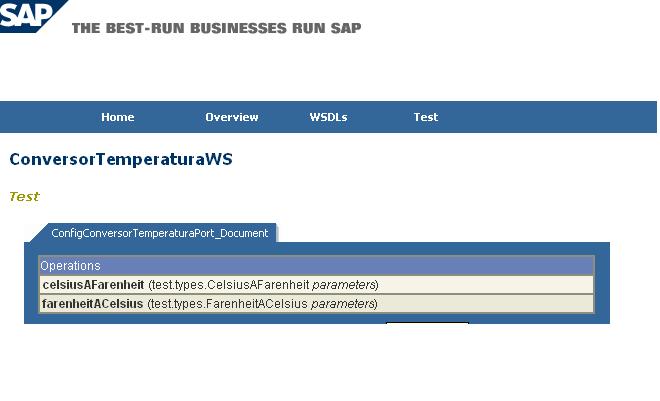The width and height of the screenshot is (660, 401).
Task: Open the farenheitACelsius operation
Action: [x=93, y=304]
